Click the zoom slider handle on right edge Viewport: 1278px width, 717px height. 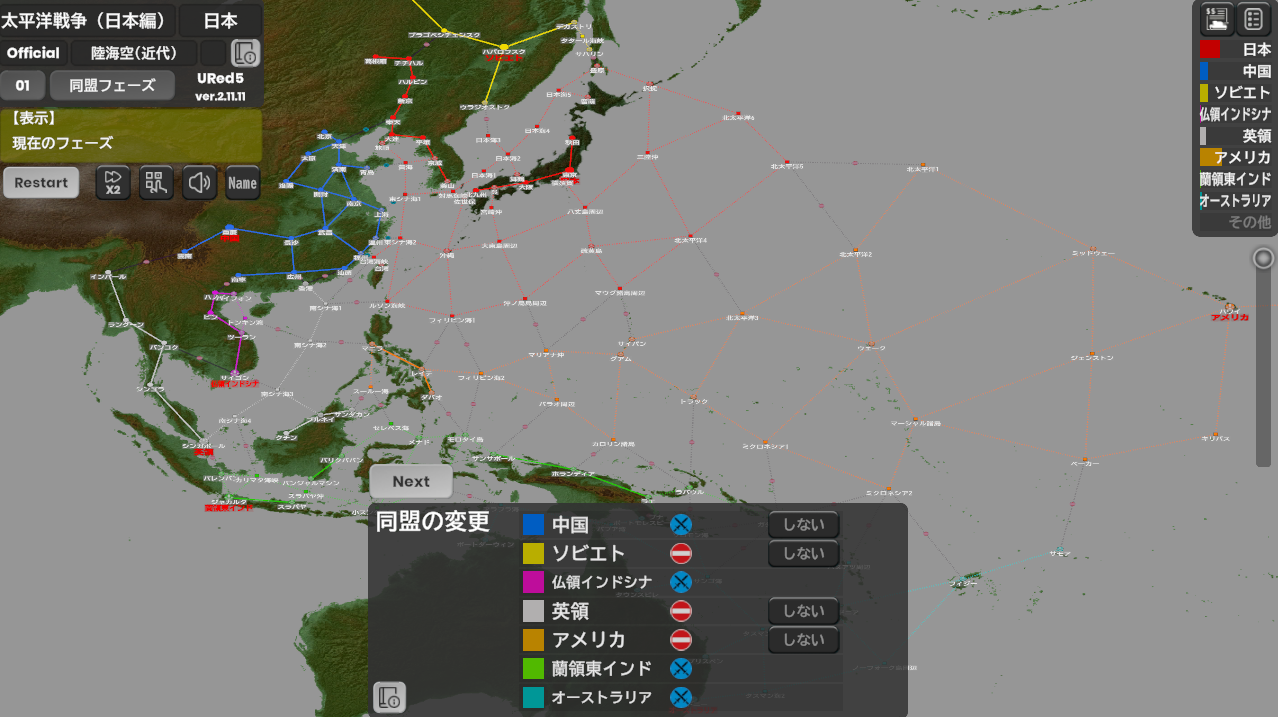coord(1264,258)
